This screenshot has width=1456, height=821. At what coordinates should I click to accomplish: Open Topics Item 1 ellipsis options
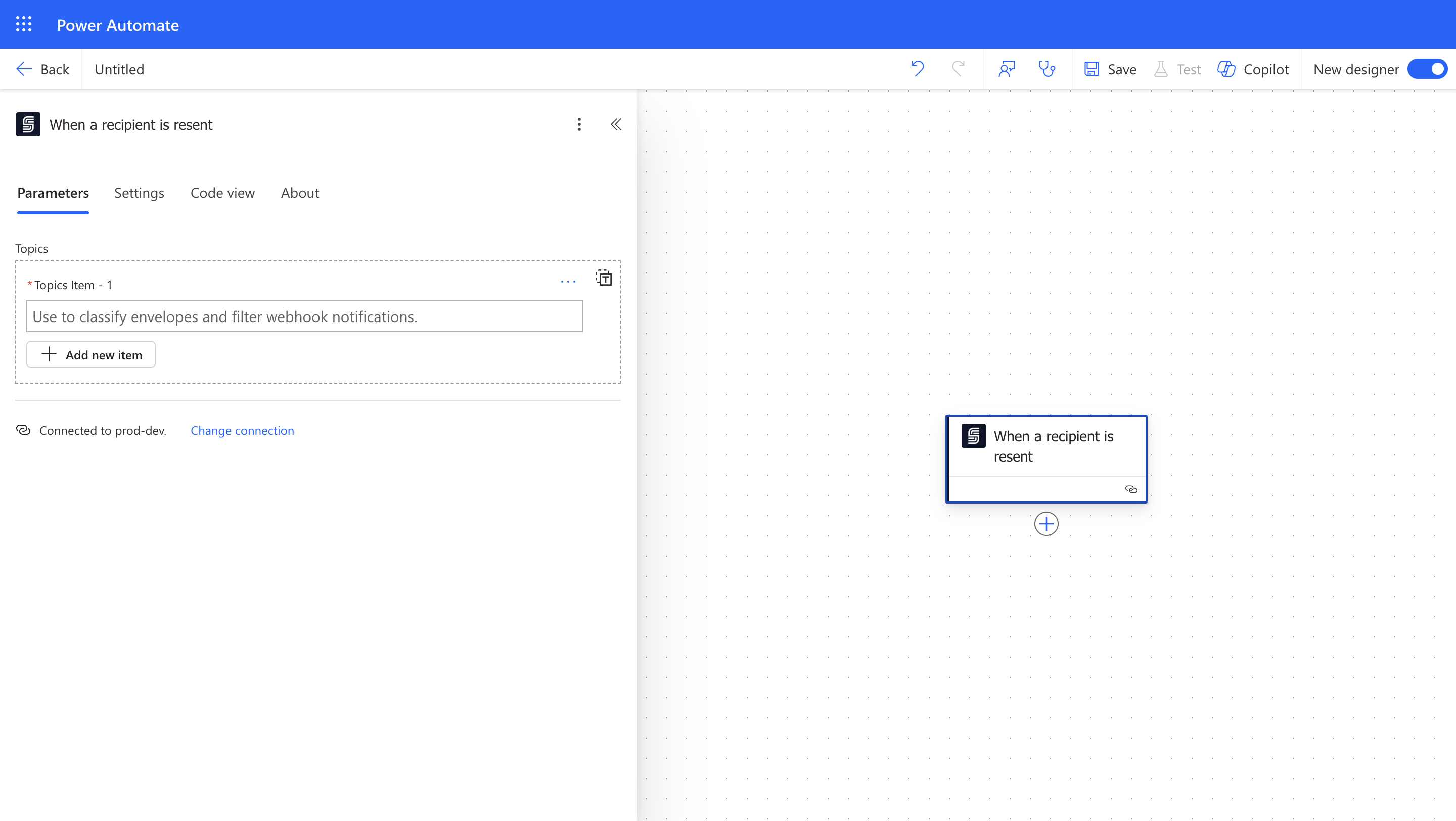pos(568,282)
